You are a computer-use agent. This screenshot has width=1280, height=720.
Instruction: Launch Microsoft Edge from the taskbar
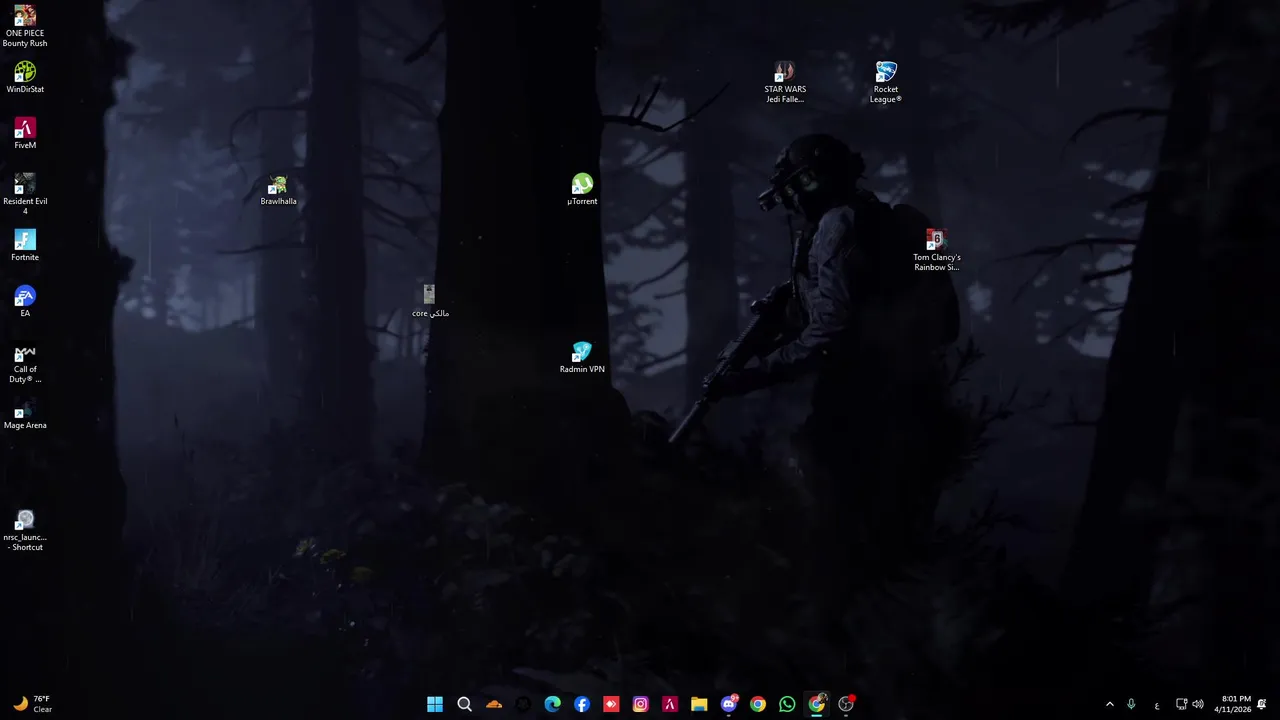pos(553,704)
